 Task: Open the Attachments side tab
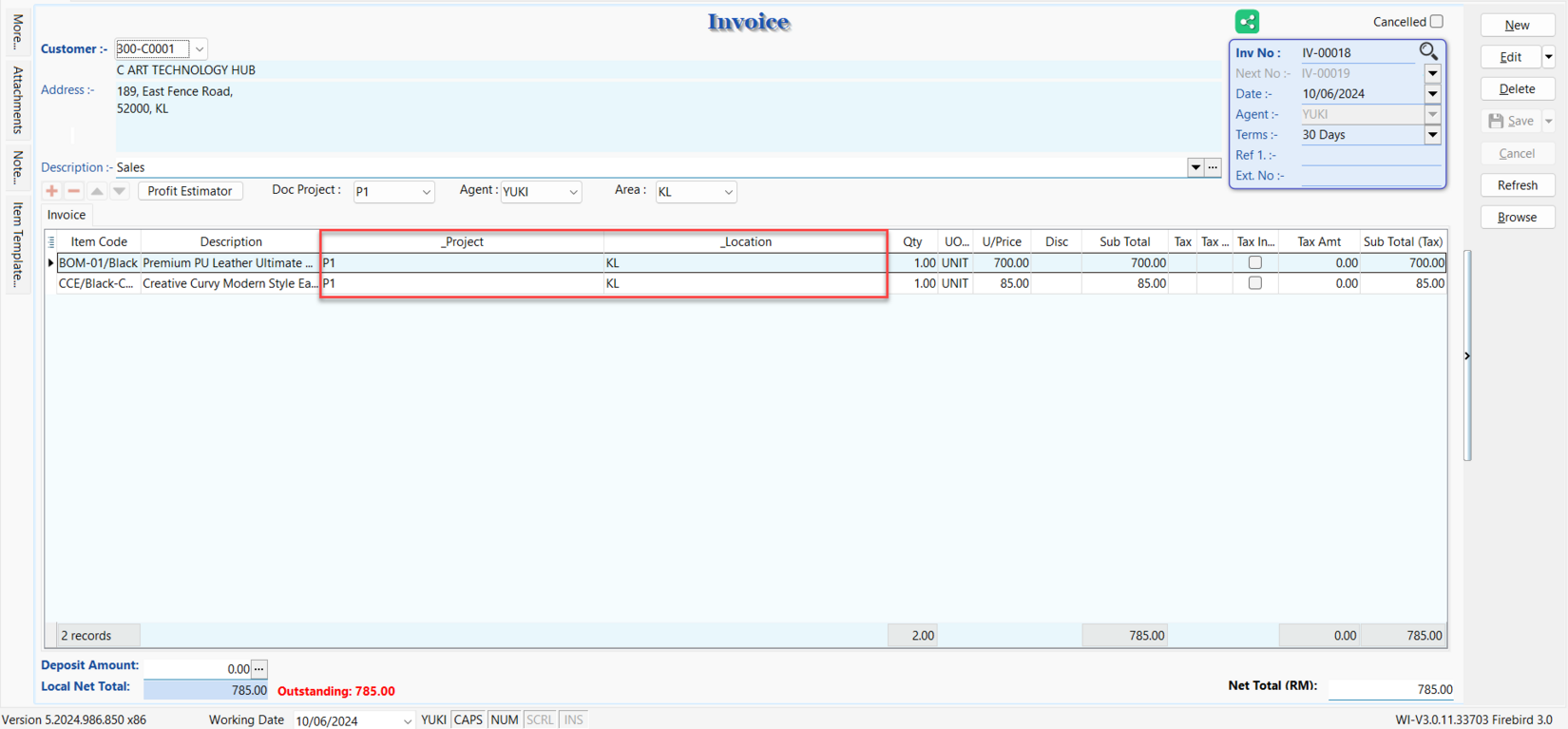tap(17, 100)
